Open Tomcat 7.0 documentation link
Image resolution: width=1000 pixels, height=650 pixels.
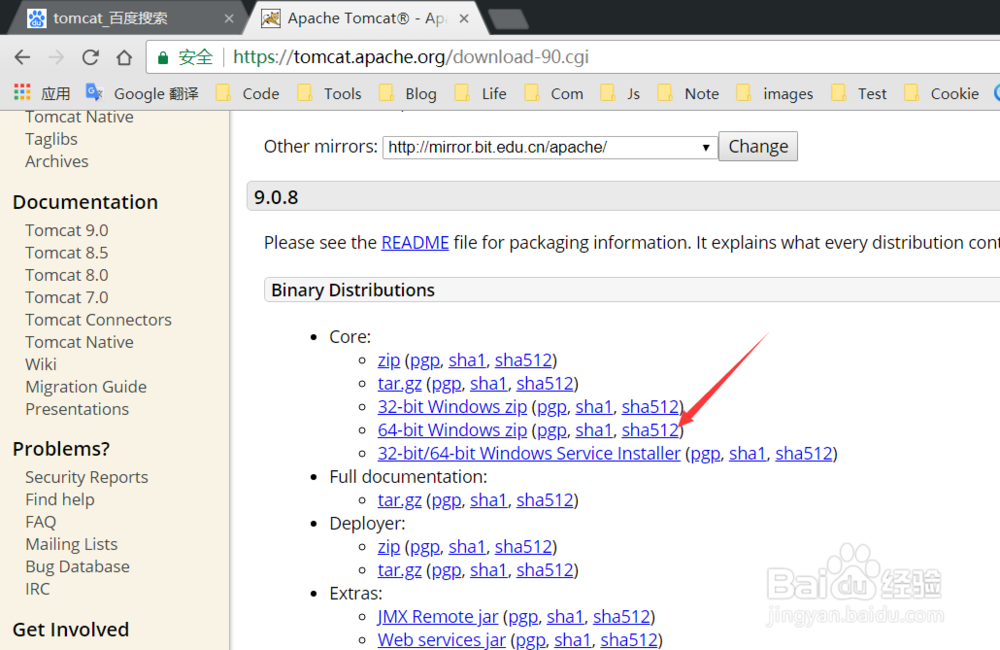[x=67, y=297]
